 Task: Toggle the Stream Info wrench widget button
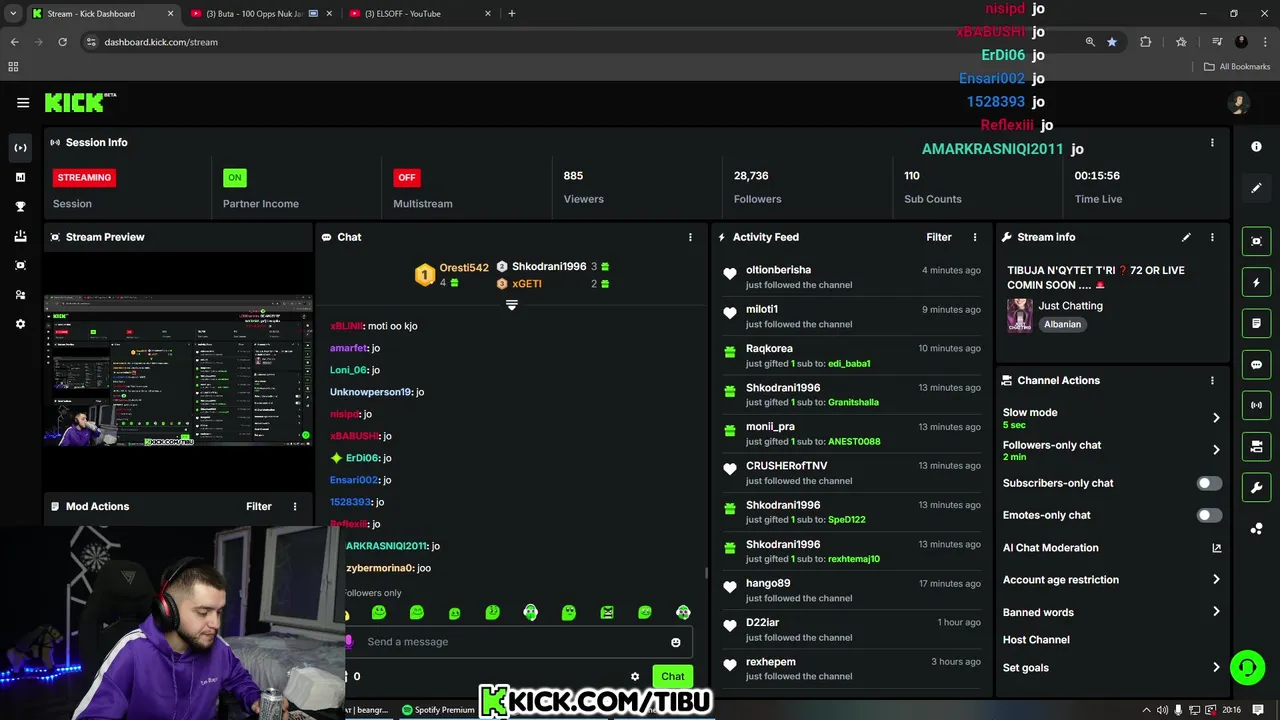(1257, 487)
